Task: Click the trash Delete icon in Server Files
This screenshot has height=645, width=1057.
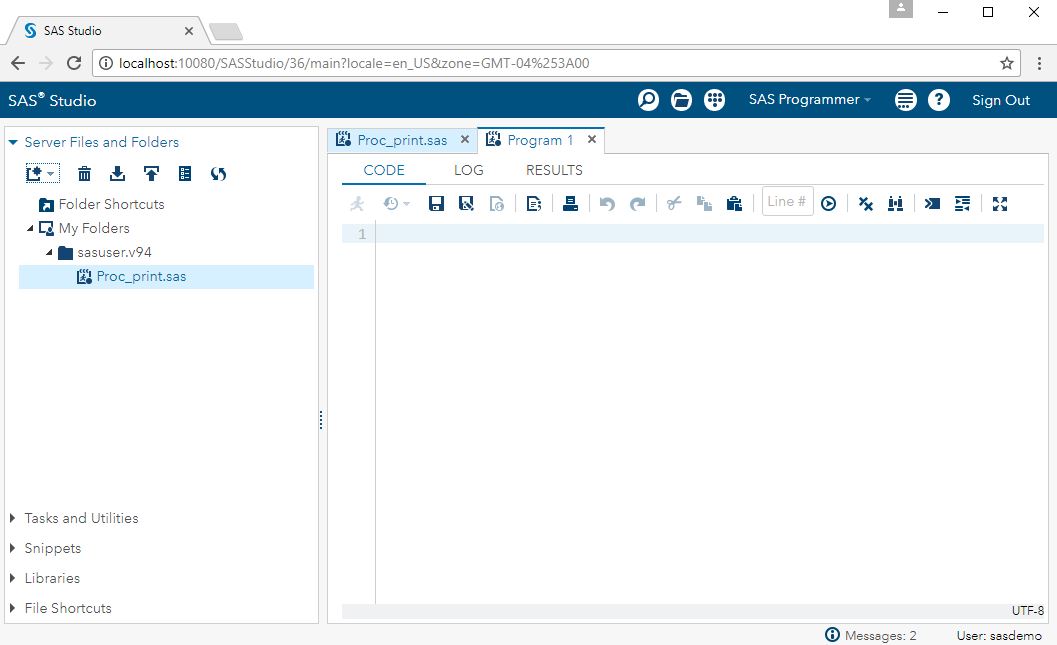Action: point(84,174)
